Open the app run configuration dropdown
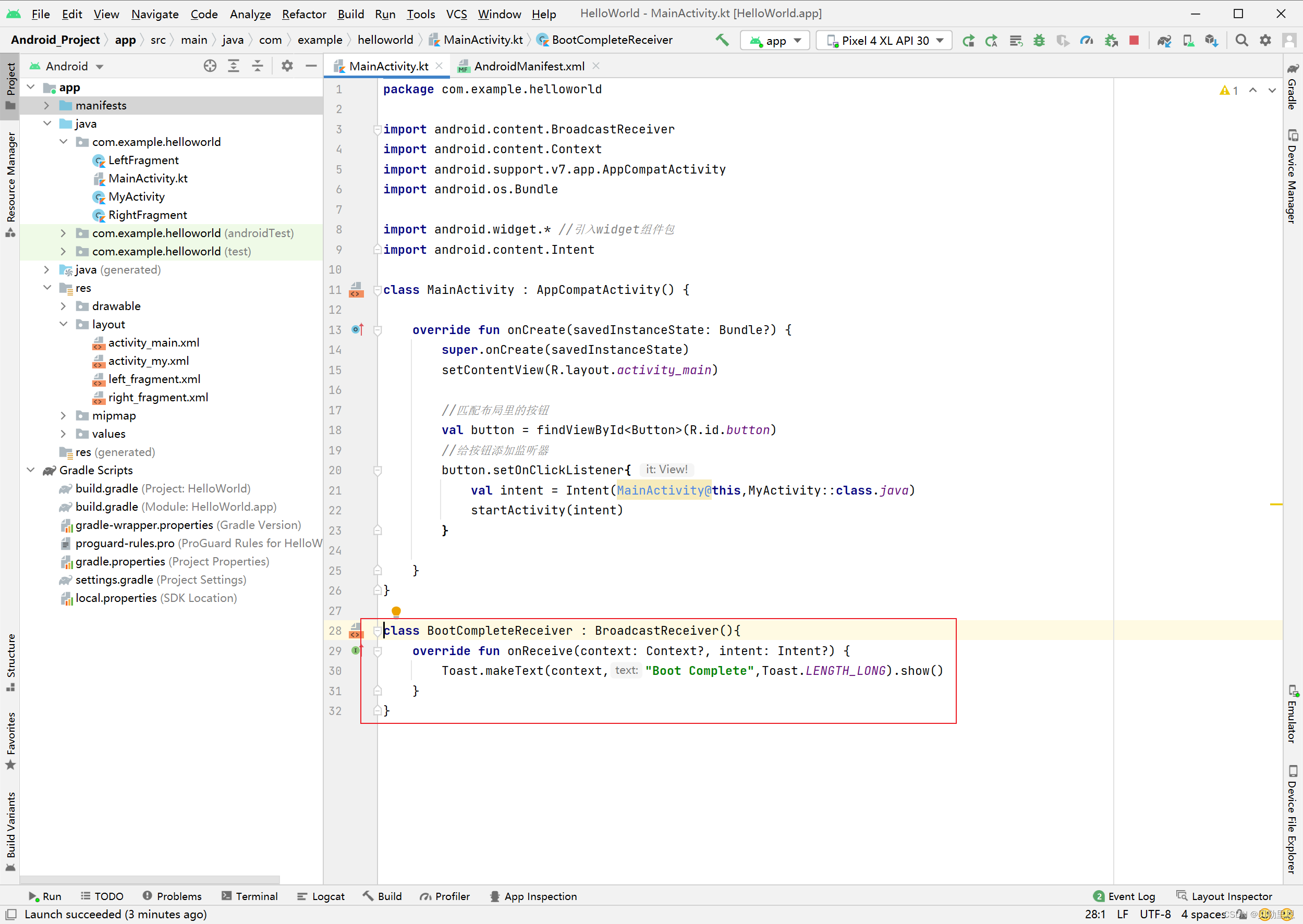1303x924 pixels. (x=775, y=41)
